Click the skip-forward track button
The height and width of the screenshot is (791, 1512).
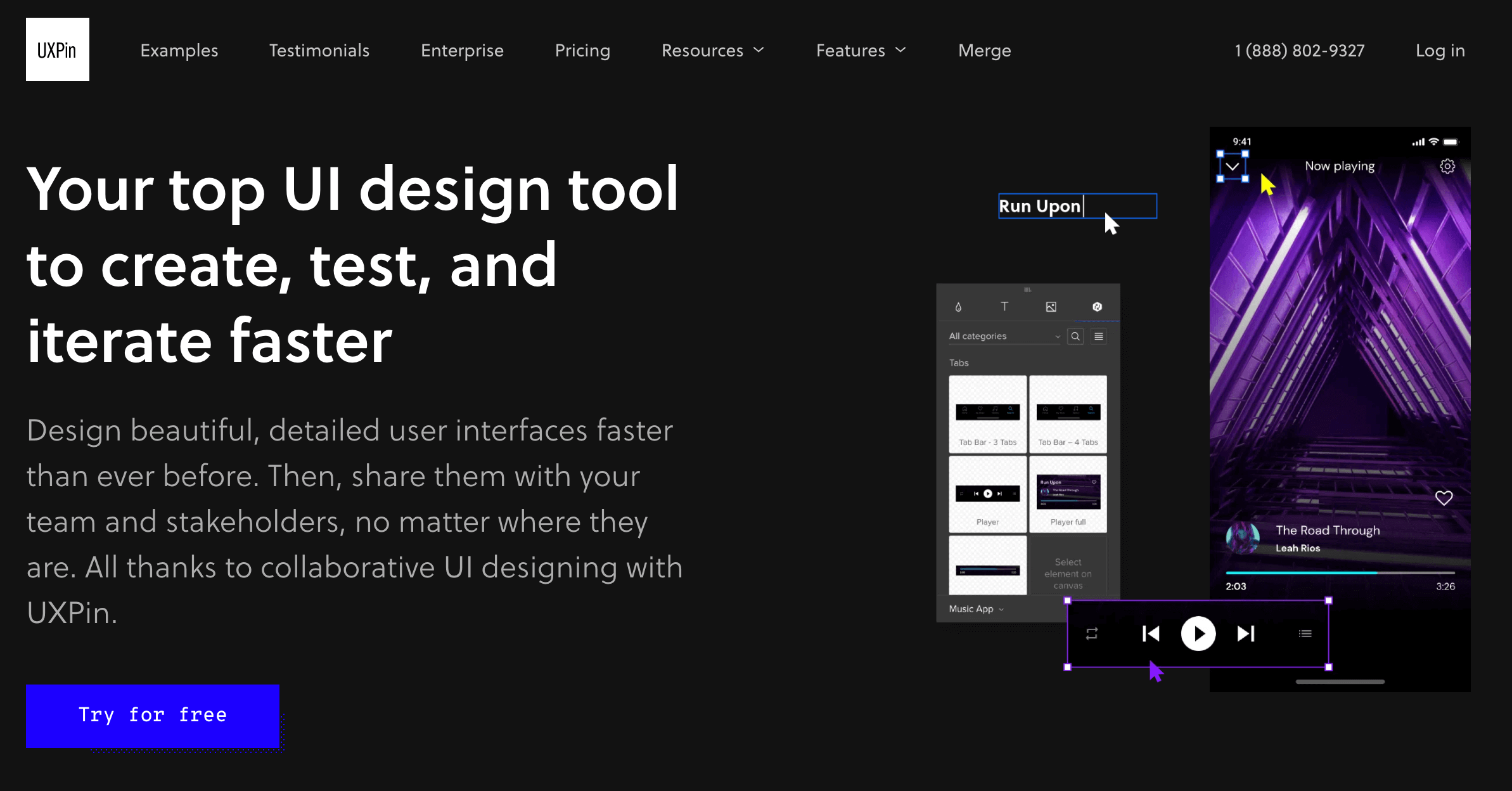click(1245, 634)
